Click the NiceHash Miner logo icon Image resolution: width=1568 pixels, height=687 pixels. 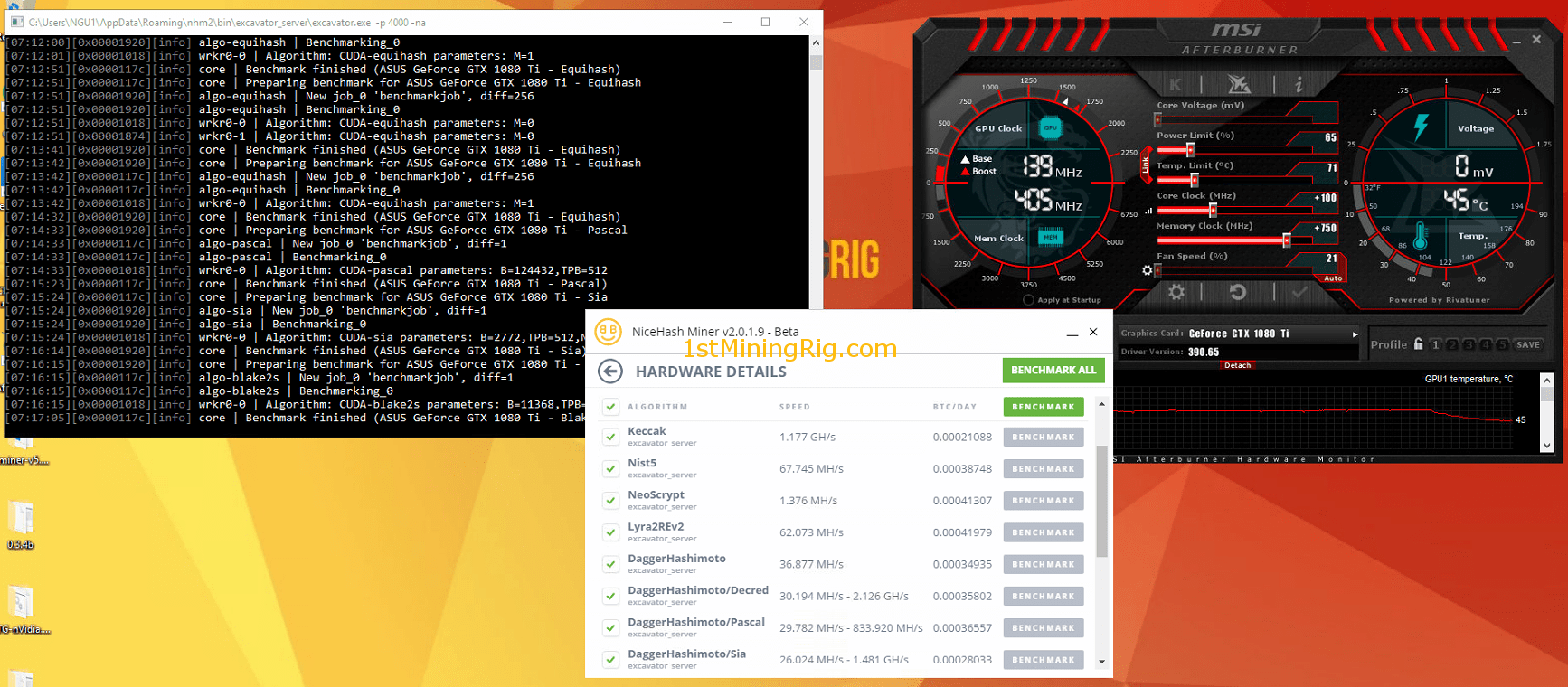pos(609,332)
